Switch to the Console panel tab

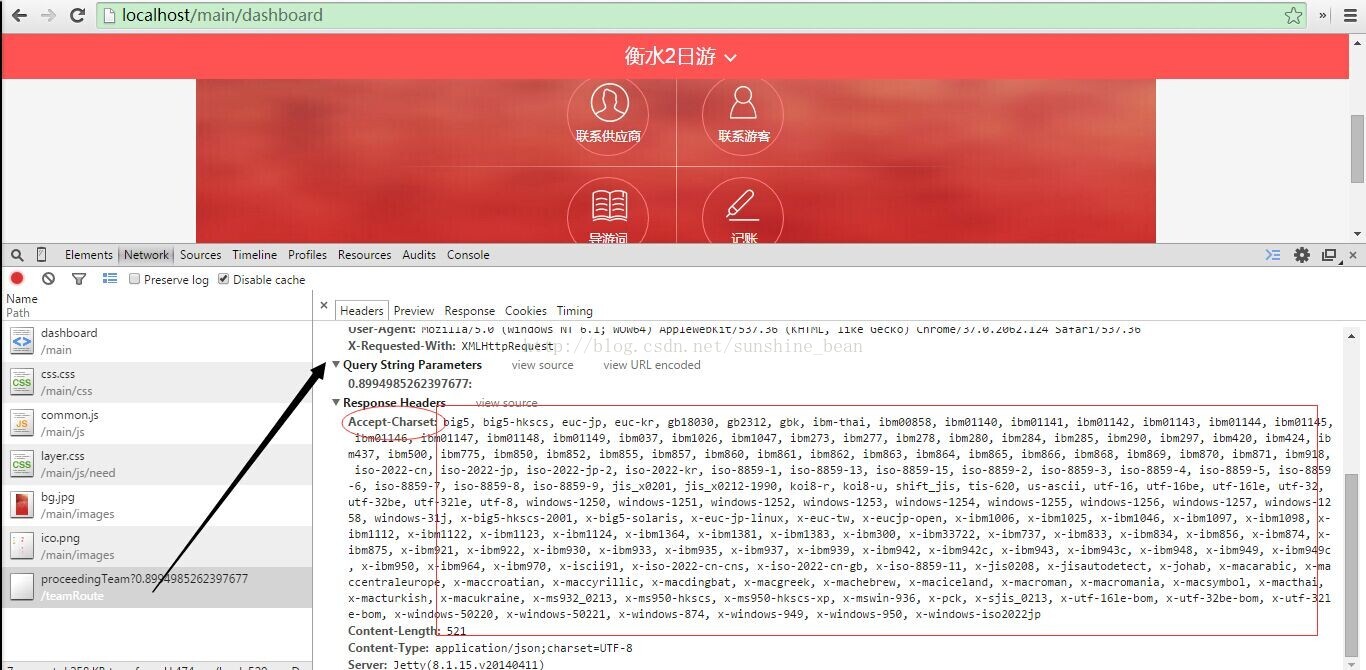tap(468, 255)
